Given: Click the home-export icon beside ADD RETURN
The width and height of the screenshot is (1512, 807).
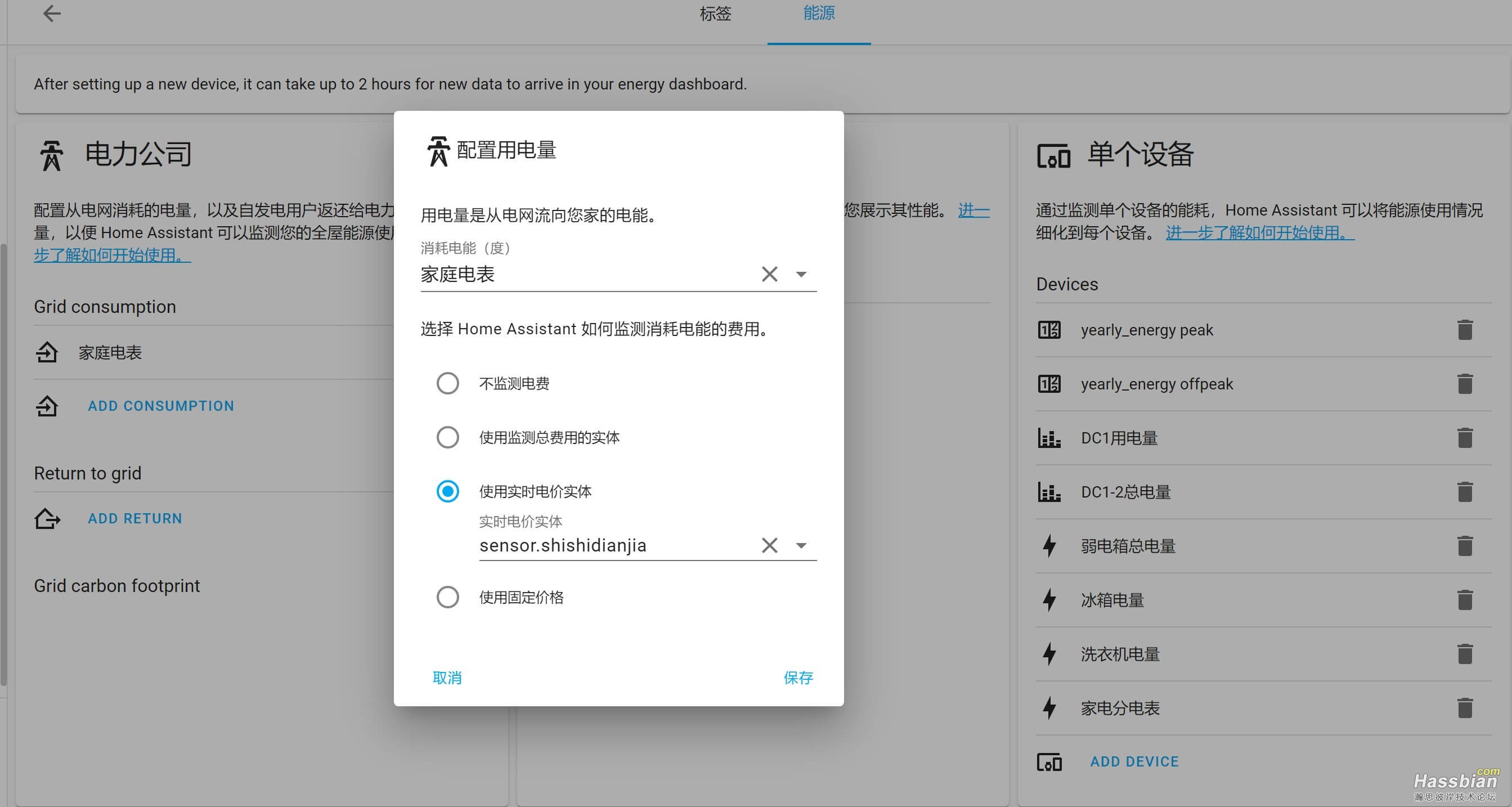Looking at the screenshot, I should 47,518.
